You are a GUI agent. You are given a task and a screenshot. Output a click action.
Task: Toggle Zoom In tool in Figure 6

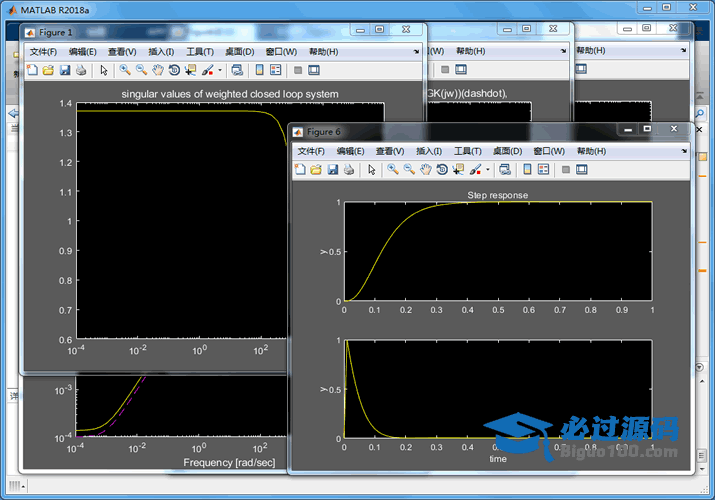(393, 170)
